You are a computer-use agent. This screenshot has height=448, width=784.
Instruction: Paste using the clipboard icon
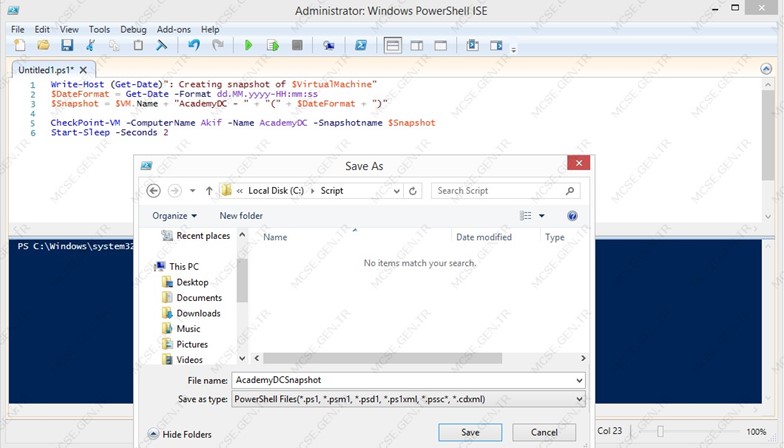point(138,46)
